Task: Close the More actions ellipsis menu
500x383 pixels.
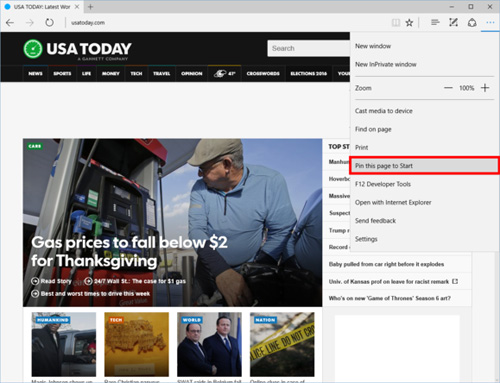Action: (490, 22)
